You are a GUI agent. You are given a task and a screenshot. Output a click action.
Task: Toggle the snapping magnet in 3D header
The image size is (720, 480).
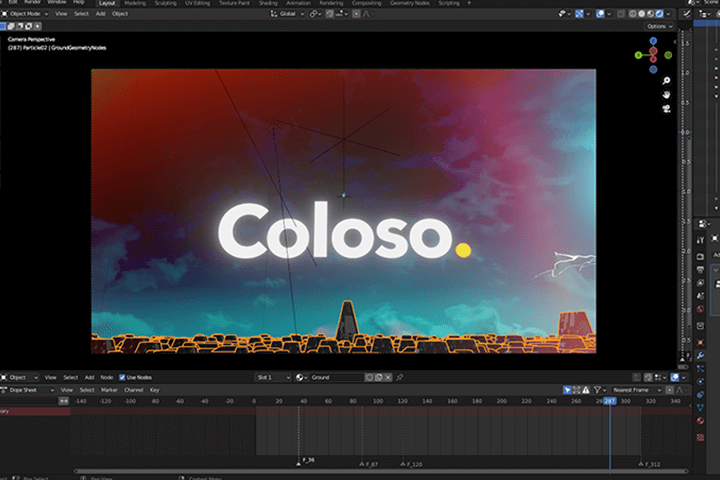coord(329,14)
